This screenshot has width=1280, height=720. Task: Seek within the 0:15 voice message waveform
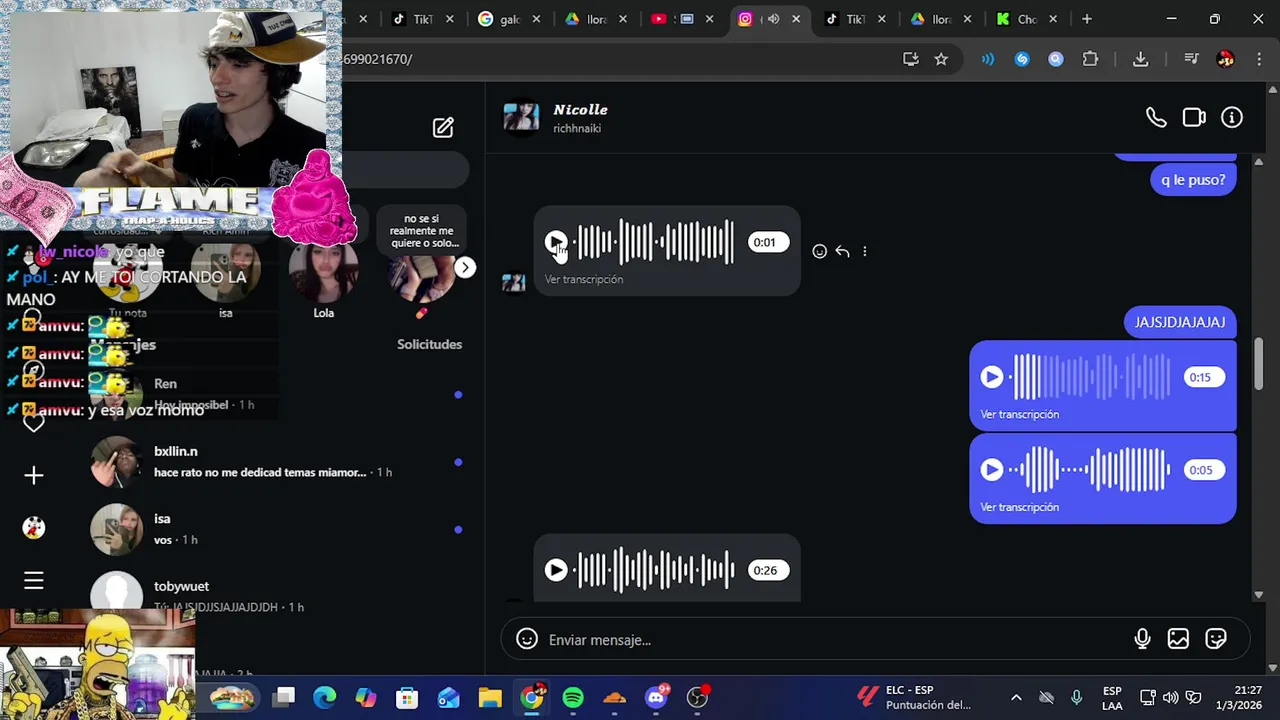[1090, 377]
